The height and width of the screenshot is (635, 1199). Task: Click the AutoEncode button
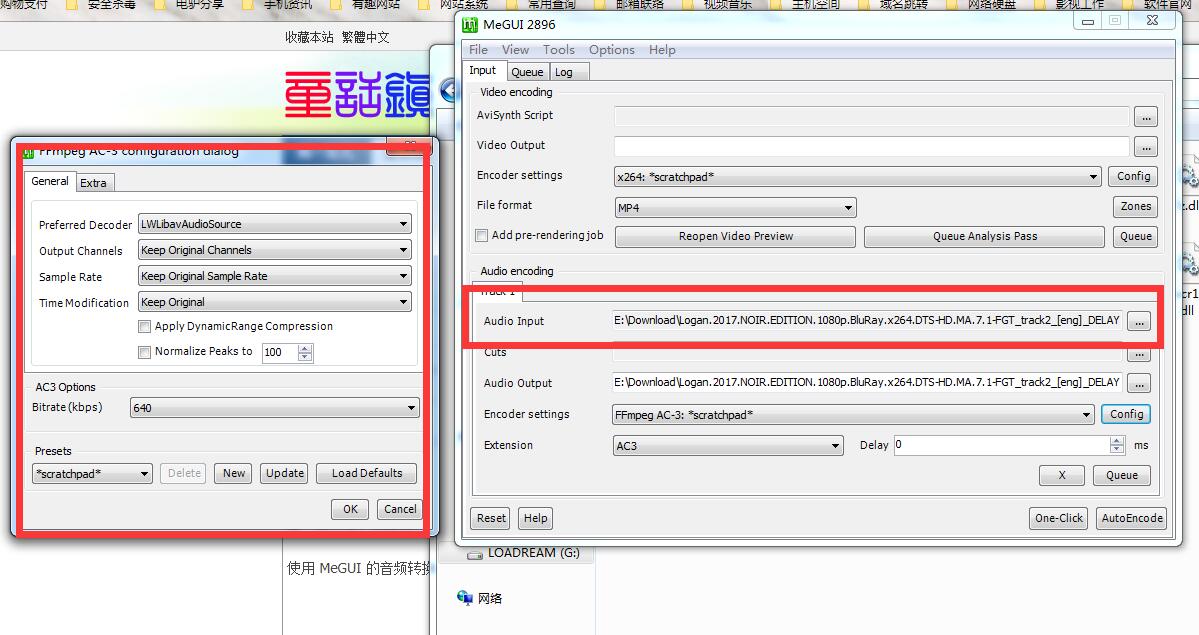1131,518
